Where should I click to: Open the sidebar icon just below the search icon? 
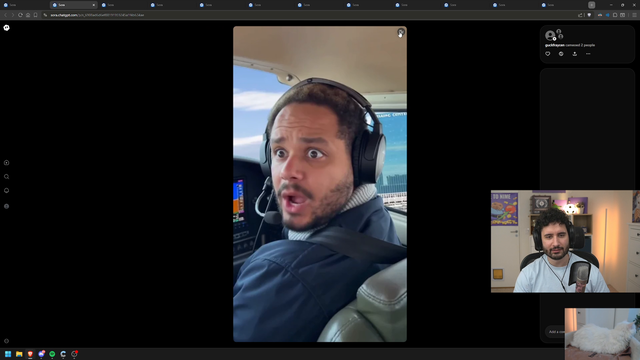pyautogui.click(x=7, y=191)
